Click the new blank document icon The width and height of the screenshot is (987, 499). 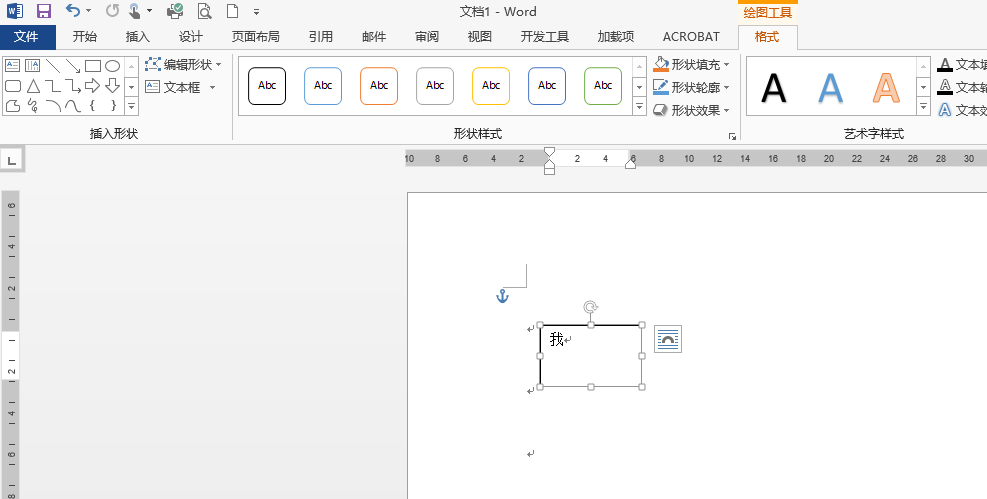click(x=232, y=11)
